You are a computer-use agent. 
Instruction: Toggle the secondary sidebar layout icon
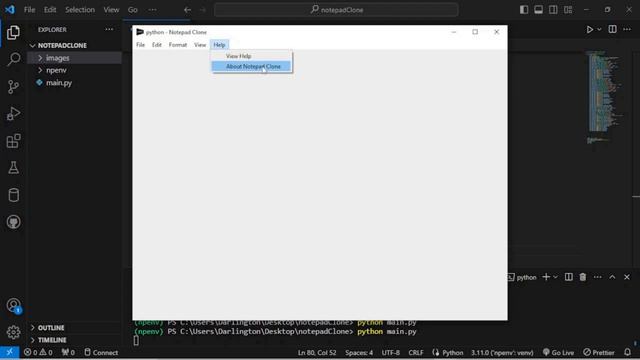tap(553, 10)
